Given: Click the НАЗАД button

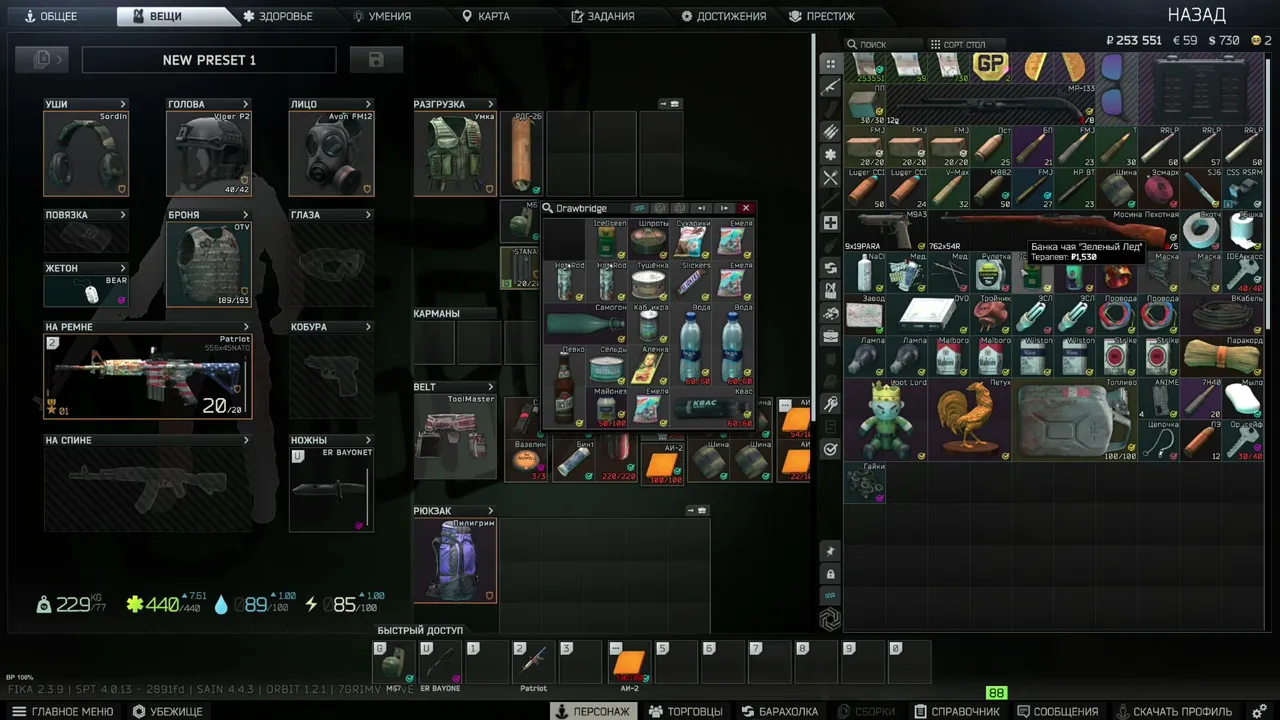Looking at the screenshot, I should click(1197, 15).
